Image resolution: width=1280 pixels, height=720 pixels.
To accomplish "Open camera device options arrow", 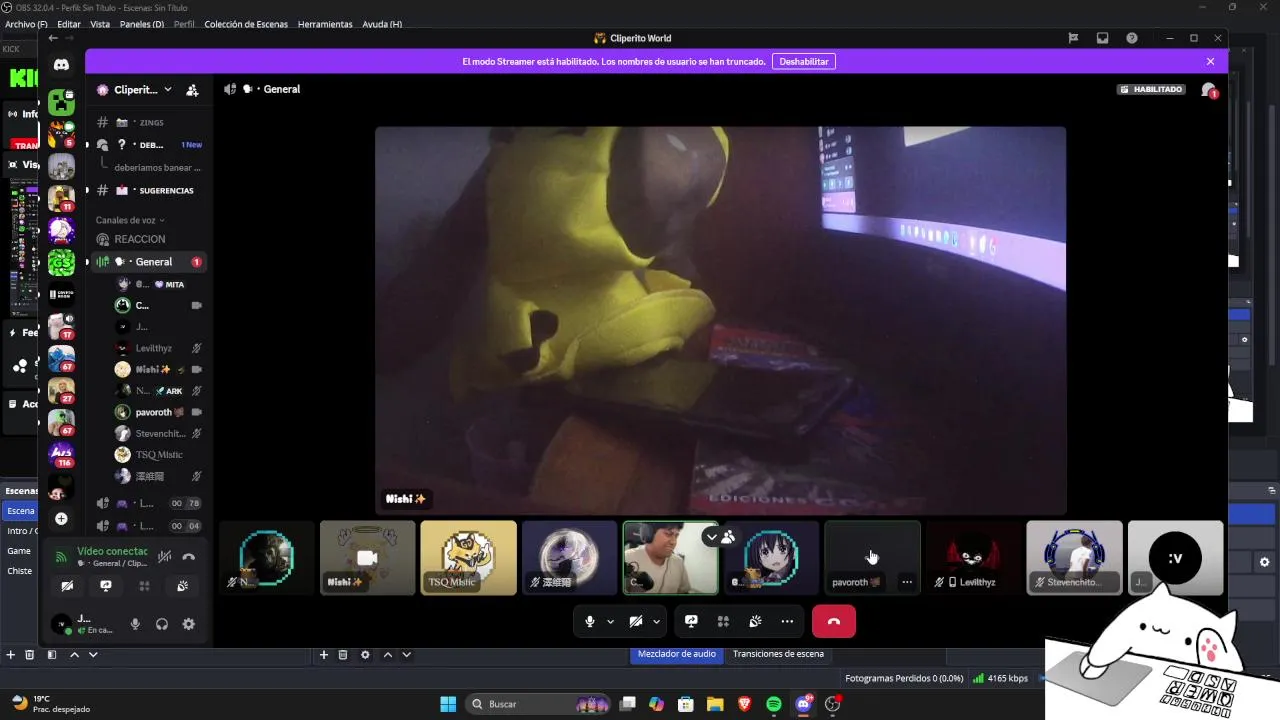I will point(656,621).
